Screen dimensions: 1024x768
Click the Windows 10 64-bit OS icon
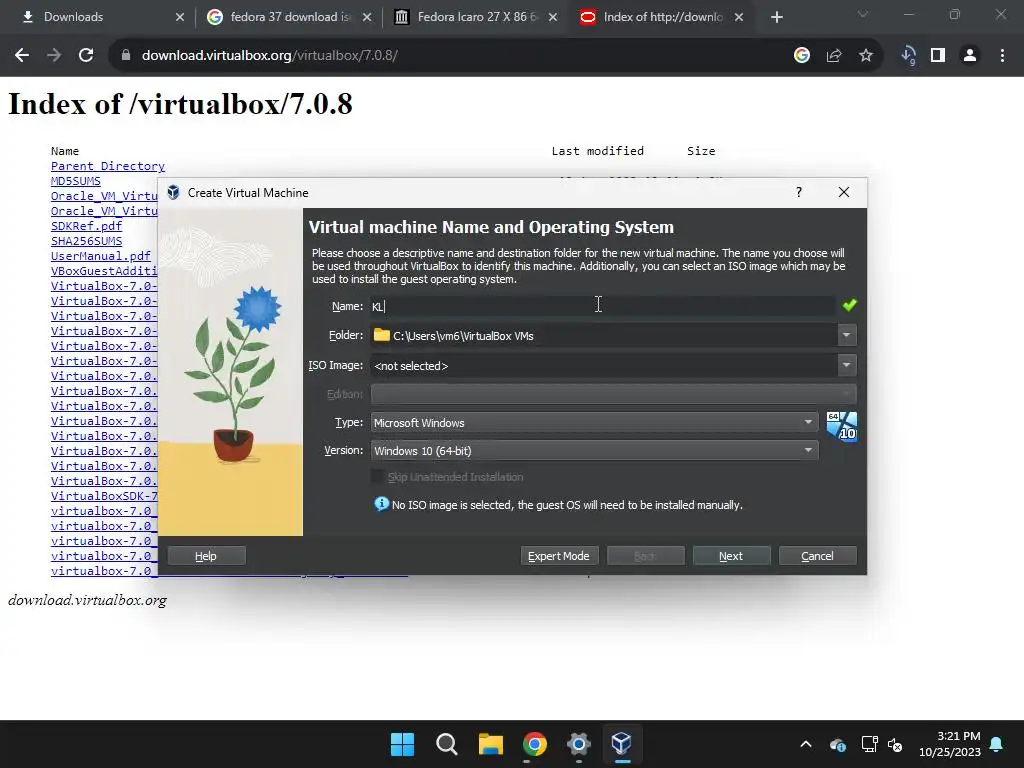[x=842, y=426]
